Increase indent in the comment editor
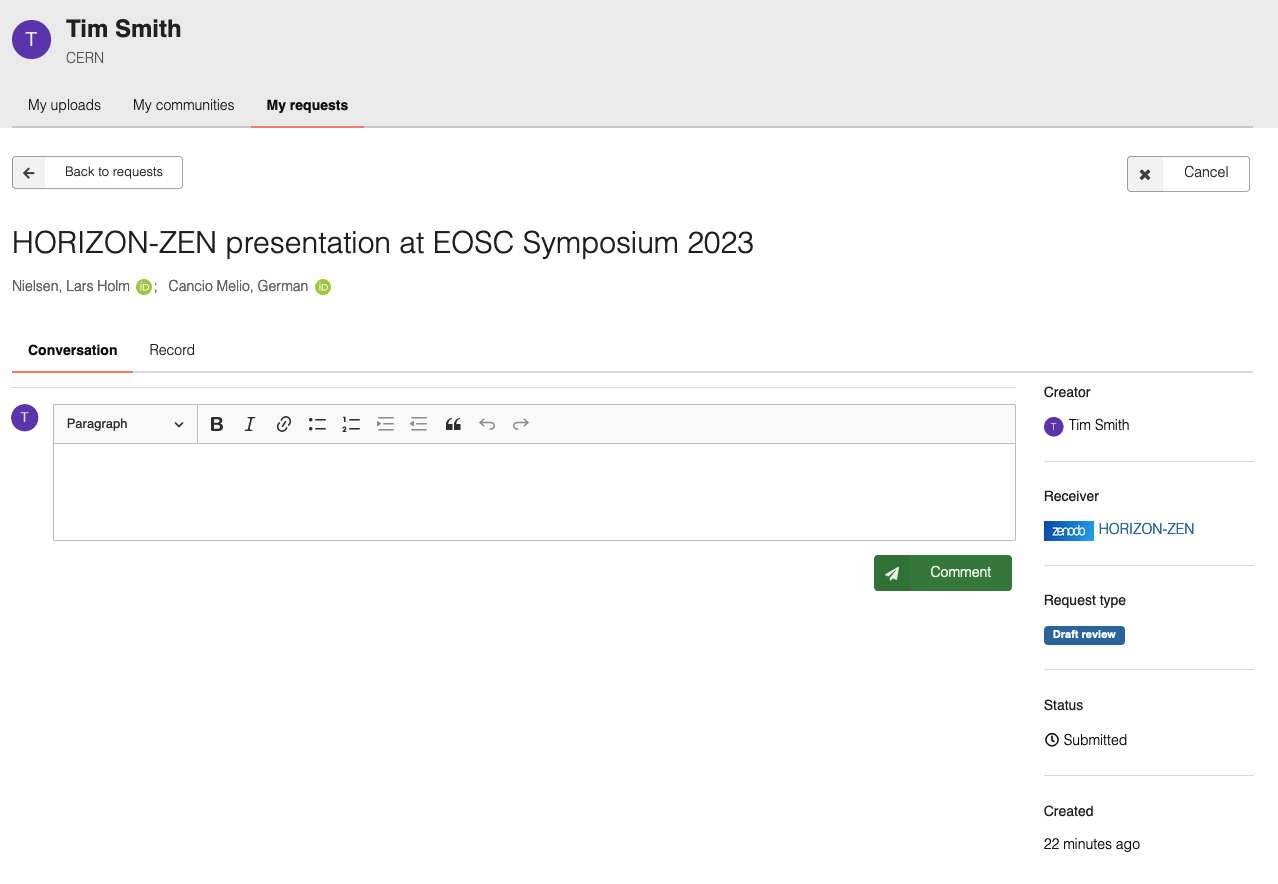Screen dimensions: 1278x884 (x=385, y=424)
